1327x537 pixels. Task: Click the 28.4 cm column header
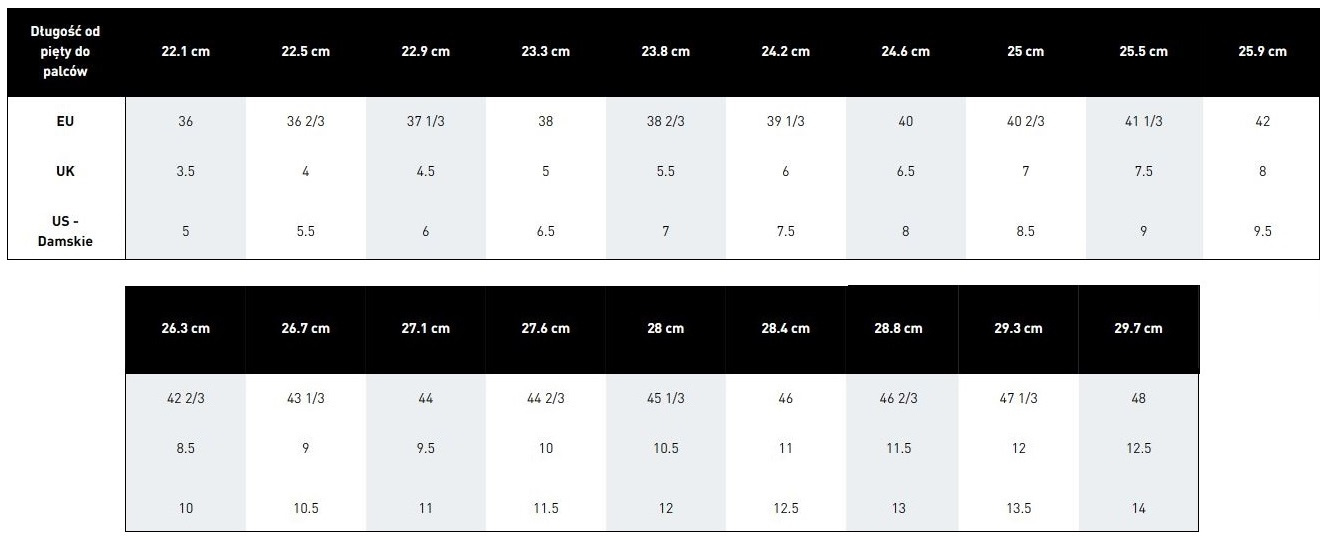tap(785, 328)
